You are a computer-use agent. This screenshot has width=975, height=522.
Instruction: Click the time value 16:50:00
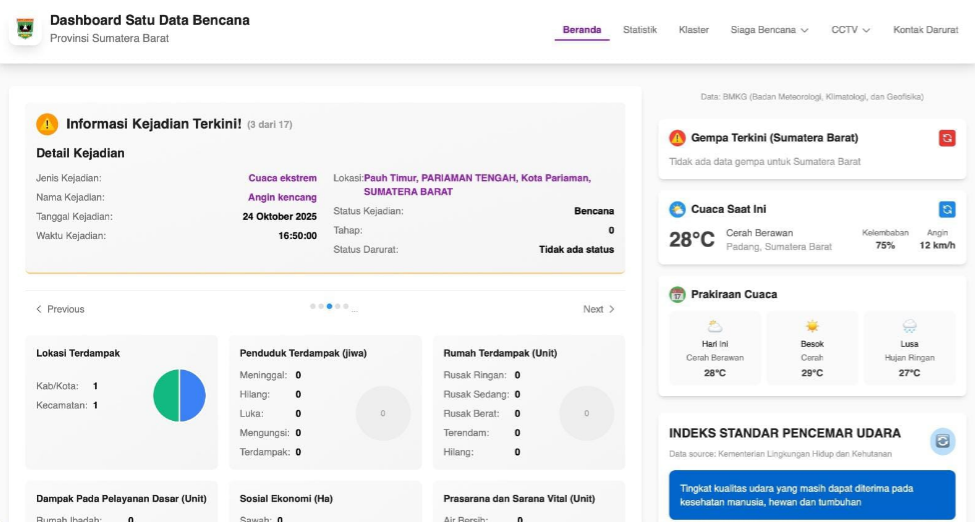297,236
